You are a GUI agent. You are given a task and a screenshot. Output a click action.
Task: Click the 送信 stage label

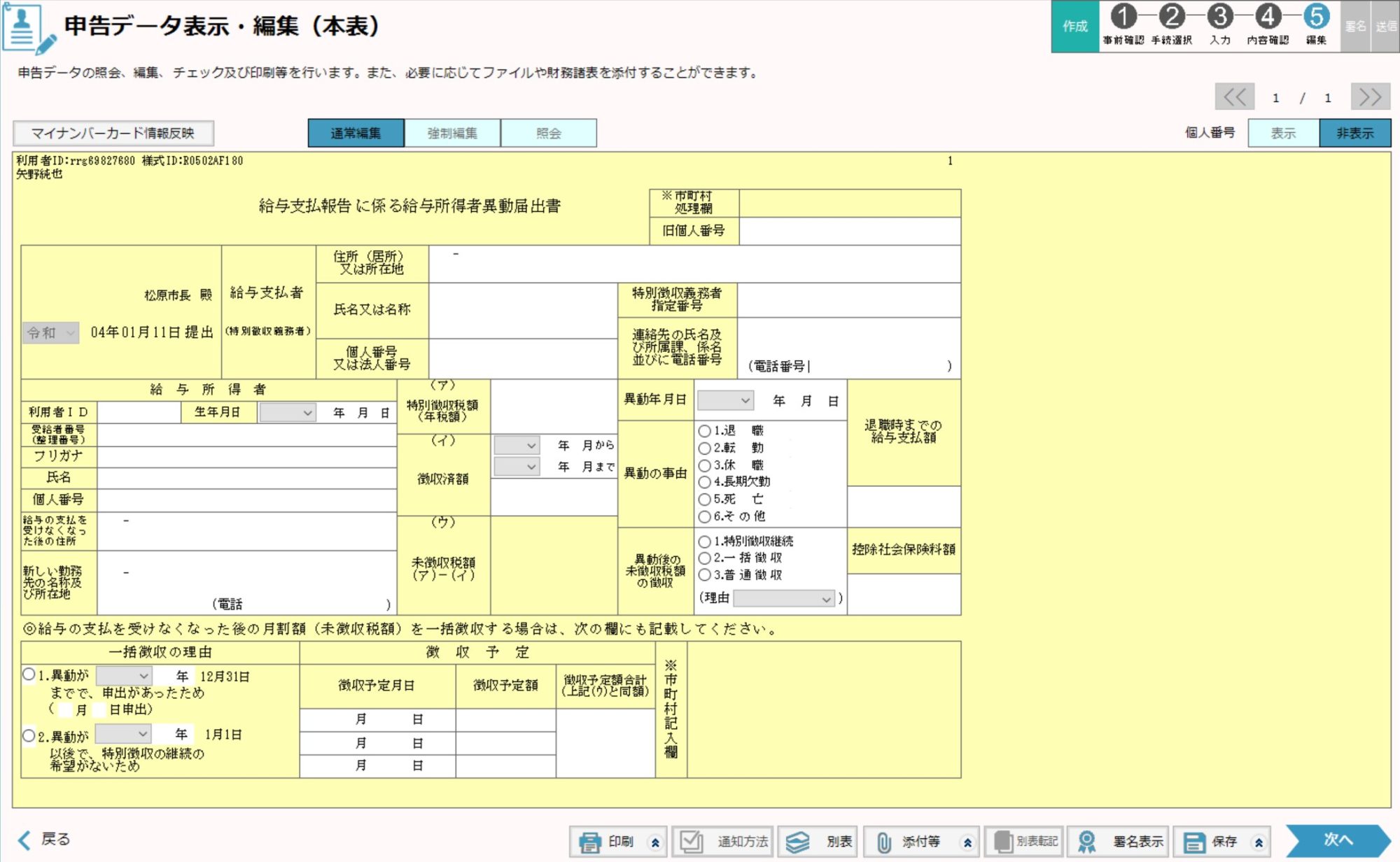click(x=1385, y=26)
